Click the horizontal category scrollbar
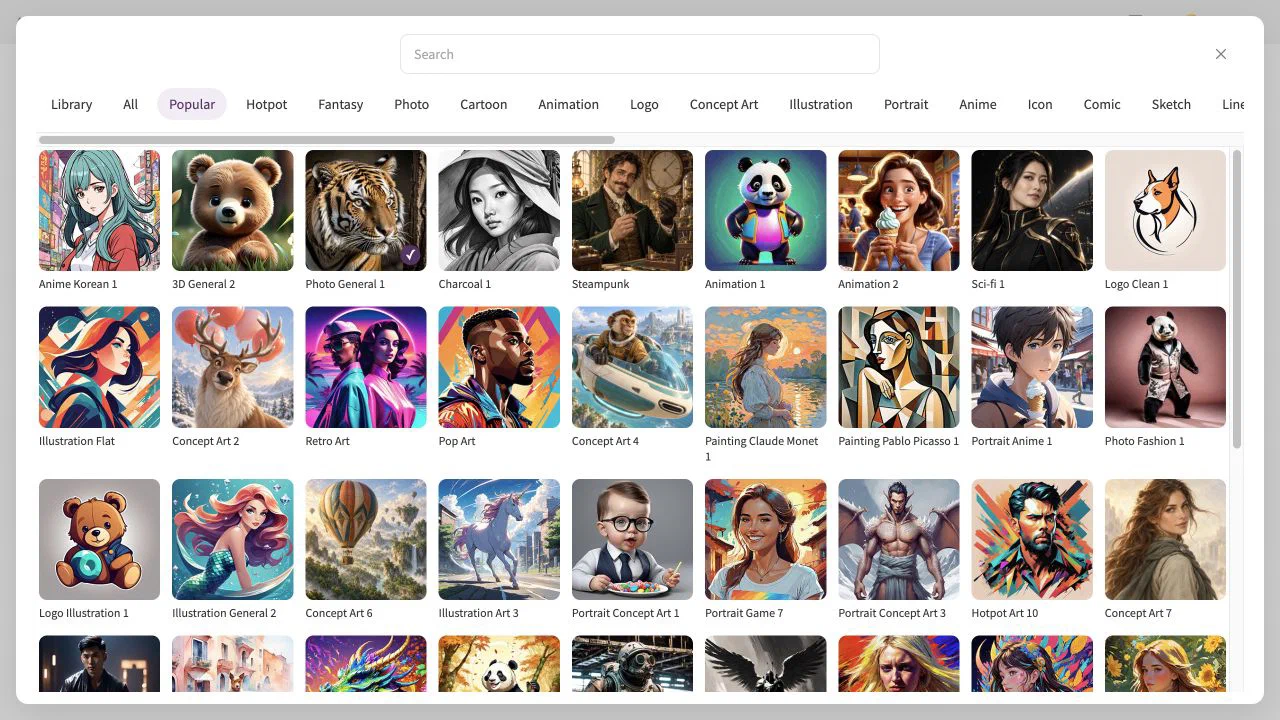The image size is (1280, 720). [327, 140]
